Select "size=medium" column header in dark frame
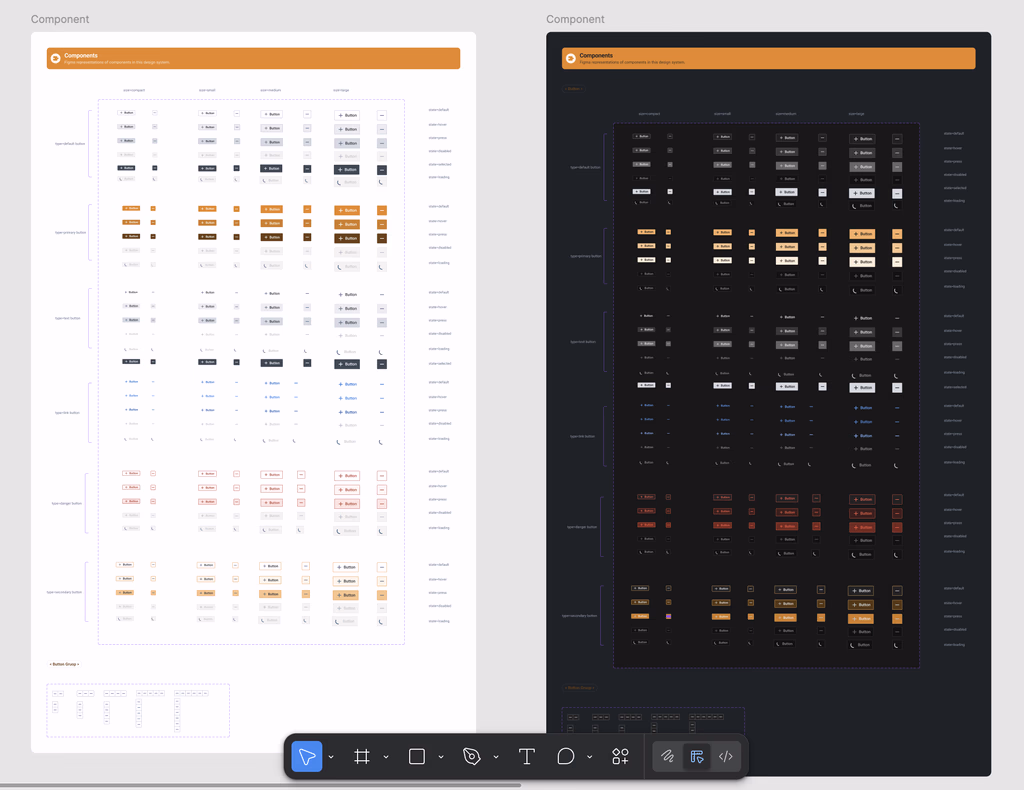Image resolution: width=1024 pixels, height=790 pixels. [786, 114]
